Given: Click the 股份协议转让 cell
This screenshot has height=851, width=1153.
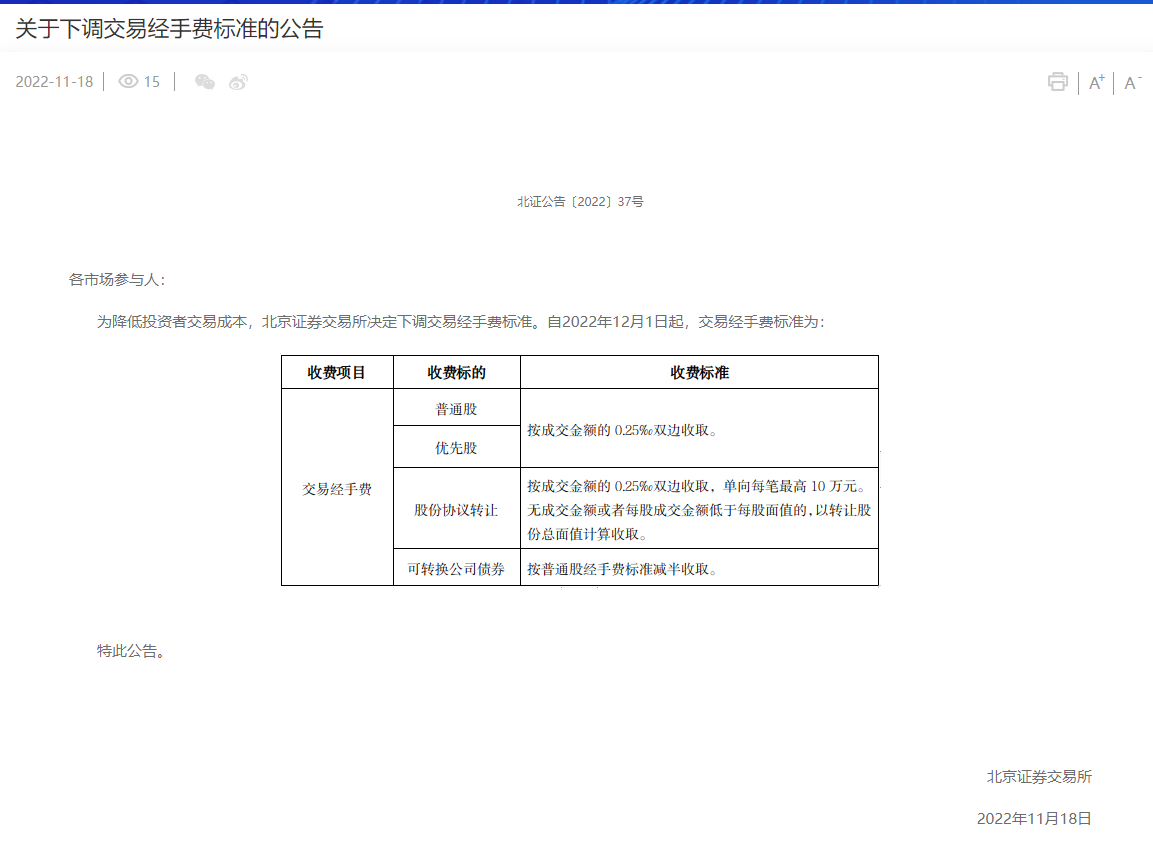Looking at the screenshot, I should [x=456, y=510].
